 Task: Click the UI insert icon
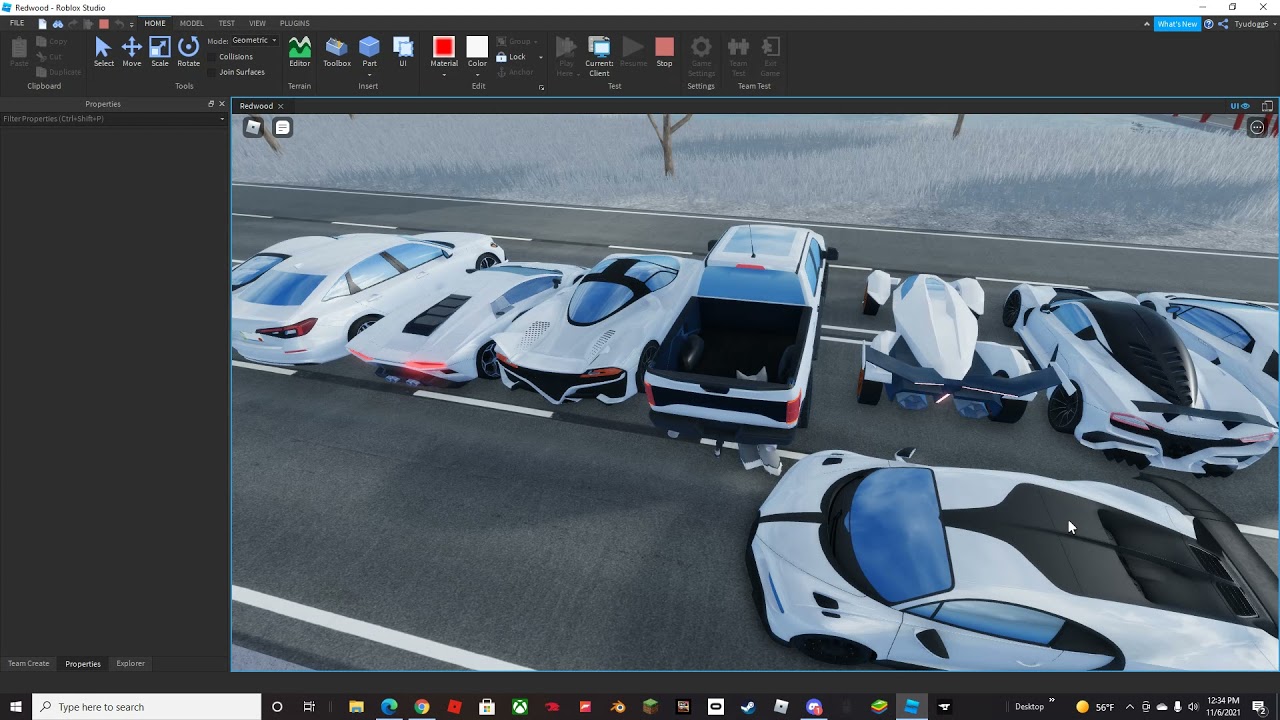click(x=403, y=52)
